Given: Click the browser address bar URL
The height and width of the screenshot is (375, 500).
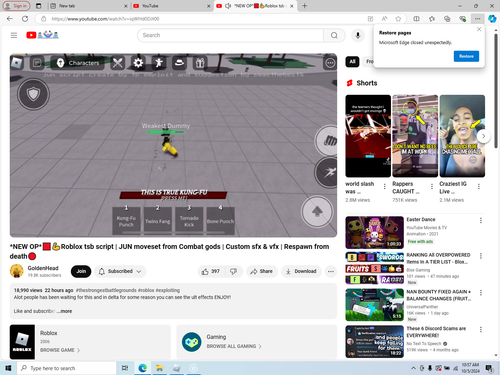Looking at the screenshot, I should coord(105,19).
